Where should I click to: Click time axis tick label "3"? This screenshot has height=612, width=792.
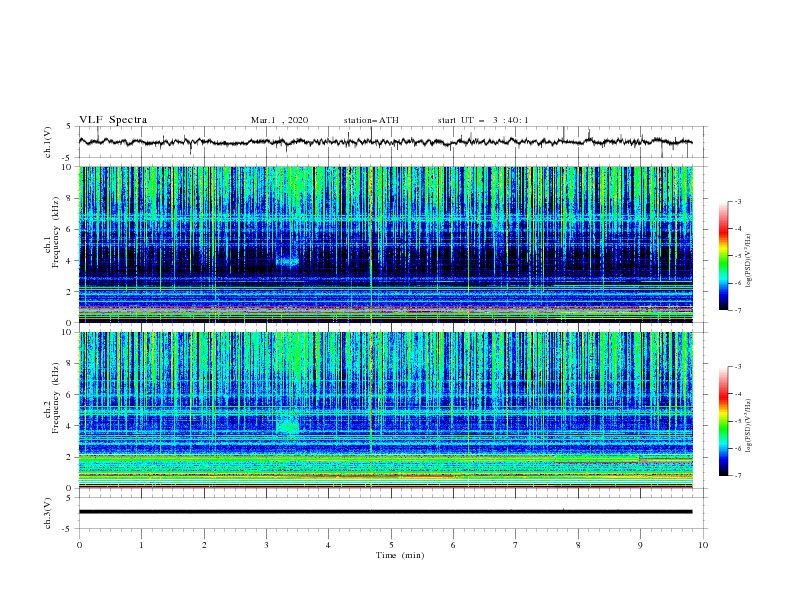tap(266, 545)
